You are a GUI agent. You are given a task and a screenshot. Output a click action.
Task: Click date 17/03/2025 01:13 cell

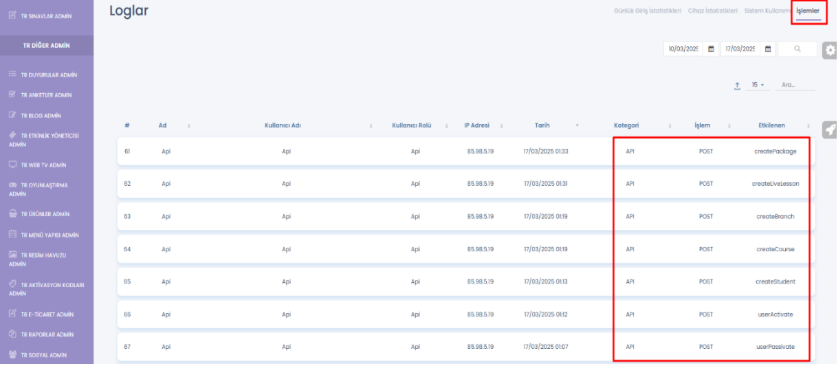pos(546,282)
